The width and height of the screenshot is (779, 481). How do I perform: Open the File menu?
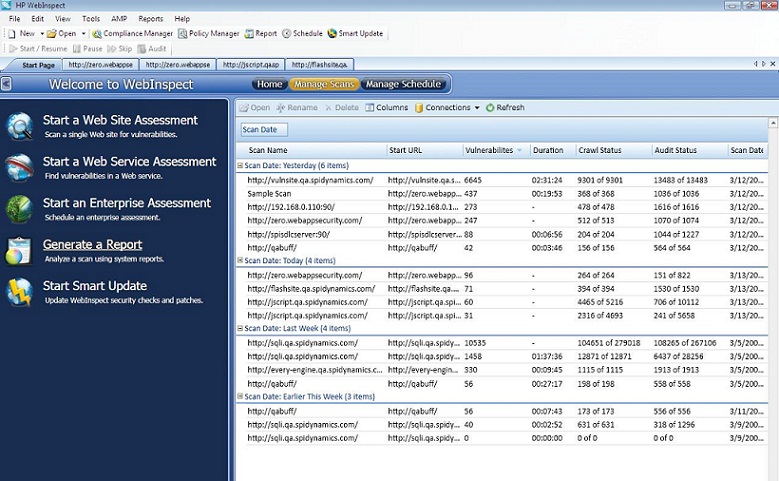(14, 19)
